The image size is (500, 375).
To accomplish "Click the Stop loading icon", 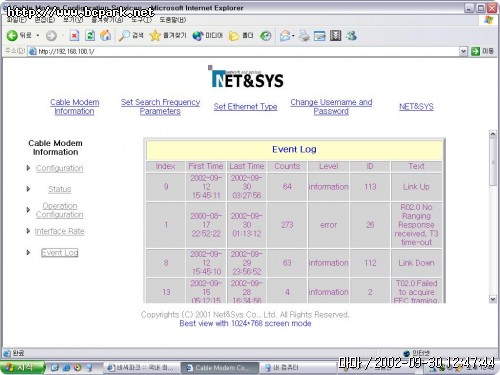I will pos(74,36).
